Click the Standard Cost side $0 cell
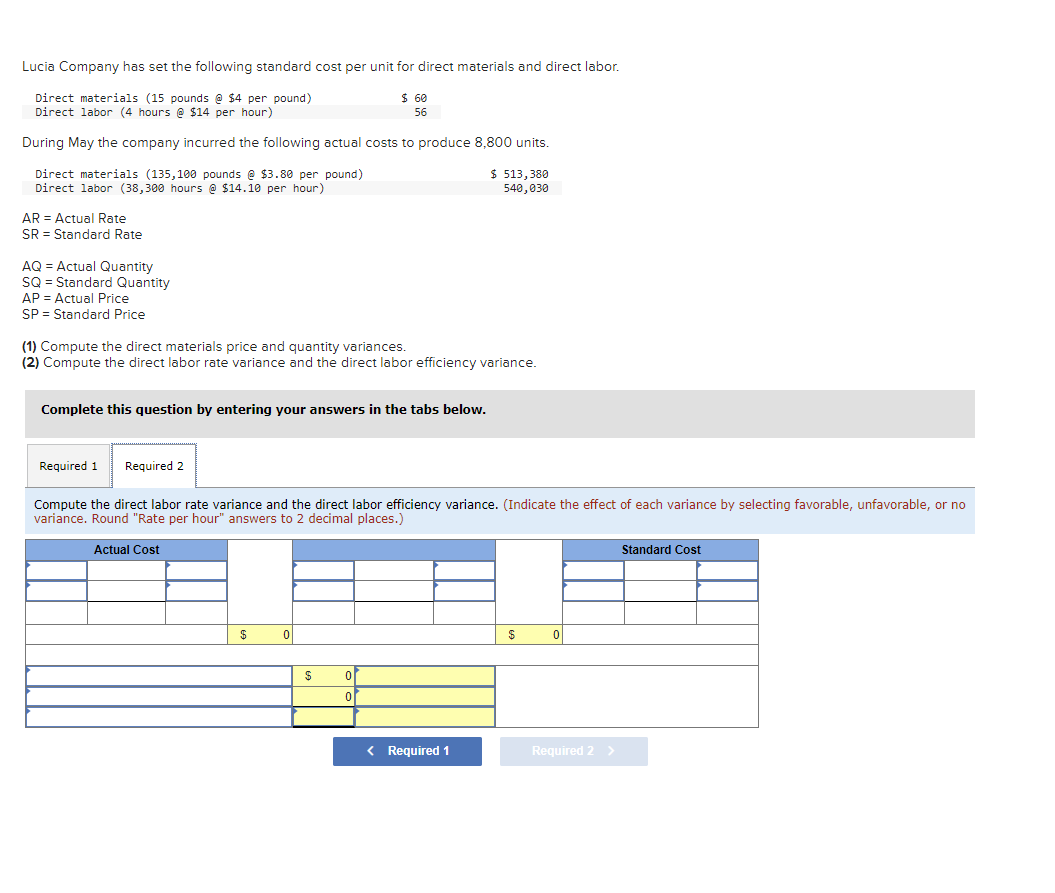 (x=530, y=634)
